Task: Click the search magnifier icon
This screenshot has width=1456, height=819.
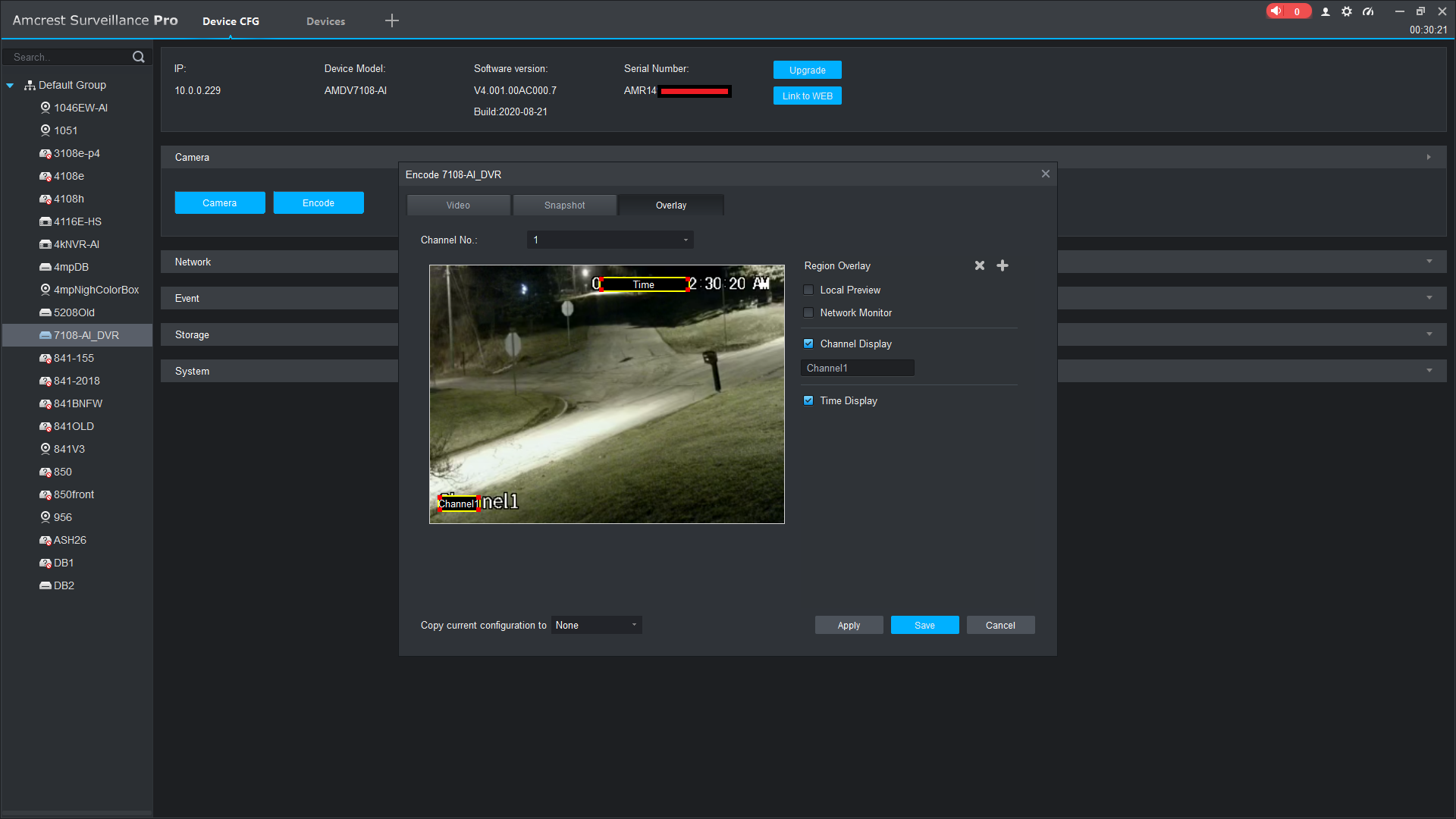Action: [139, 57]
